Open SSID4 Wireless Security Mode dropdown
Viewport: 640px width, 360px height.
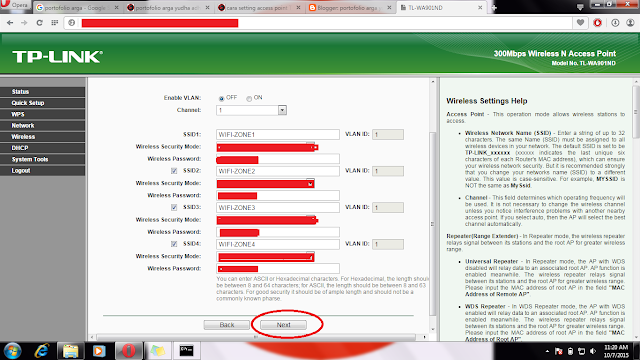[265, 257]
